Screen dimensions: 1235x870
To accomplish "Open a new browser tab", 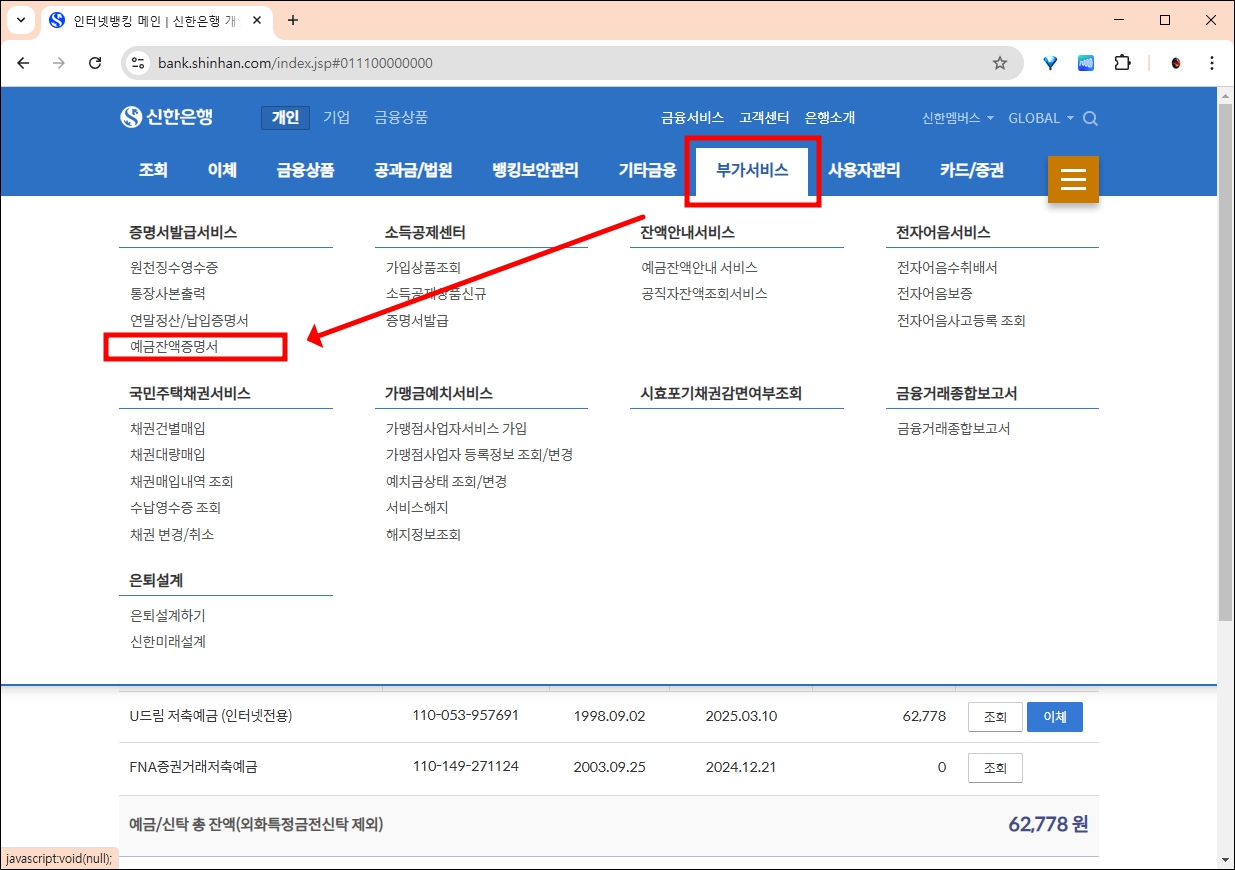I will pyautogui.click(x=293, y=20).
